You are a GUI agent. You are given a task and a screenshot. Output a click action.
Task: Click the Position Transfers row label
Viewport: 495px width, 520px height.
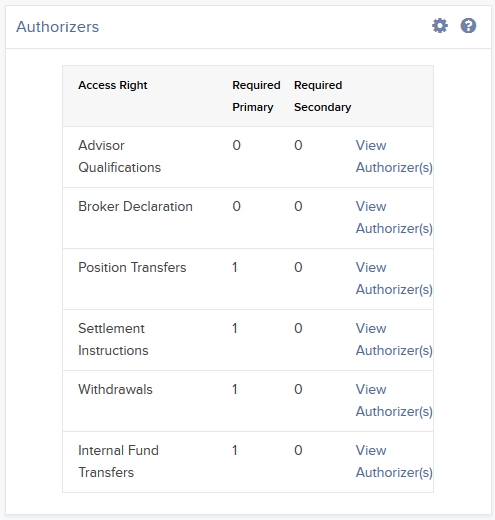[x=132, y=267]
